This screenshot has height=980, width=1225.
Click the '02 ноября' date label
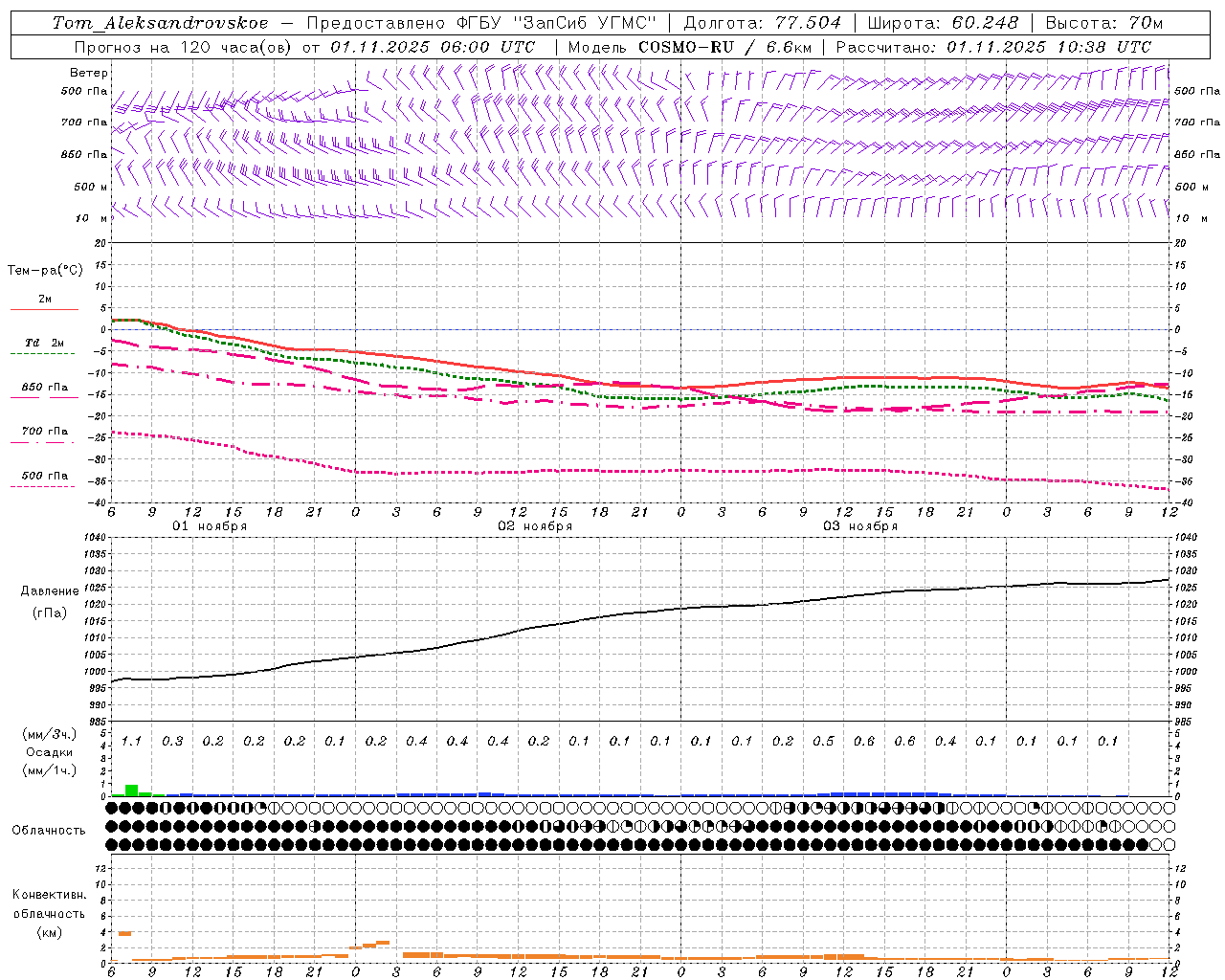(x=535, y=526)
